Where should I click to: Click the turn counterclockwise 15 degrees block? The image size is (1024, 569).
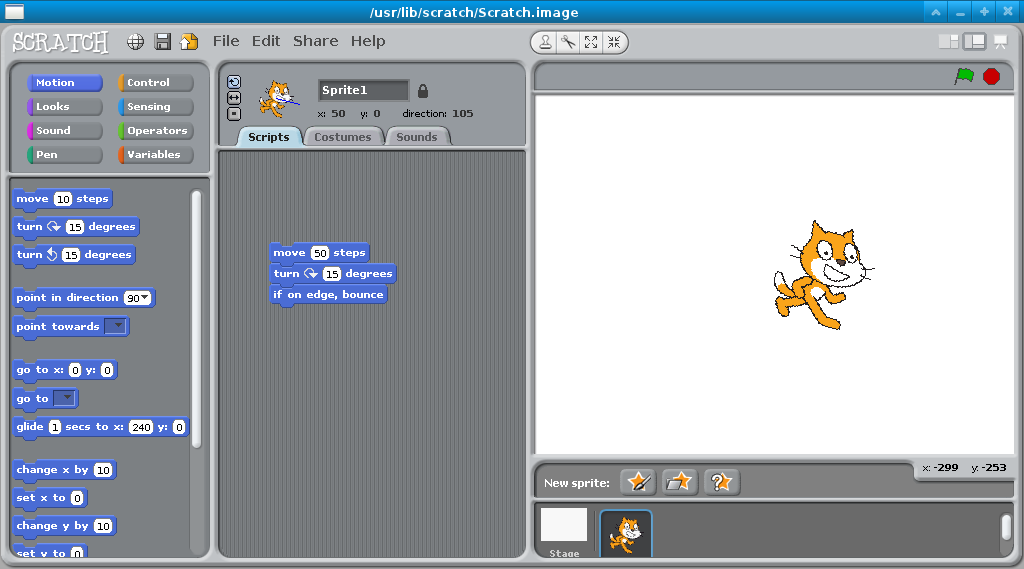(74, 255)
